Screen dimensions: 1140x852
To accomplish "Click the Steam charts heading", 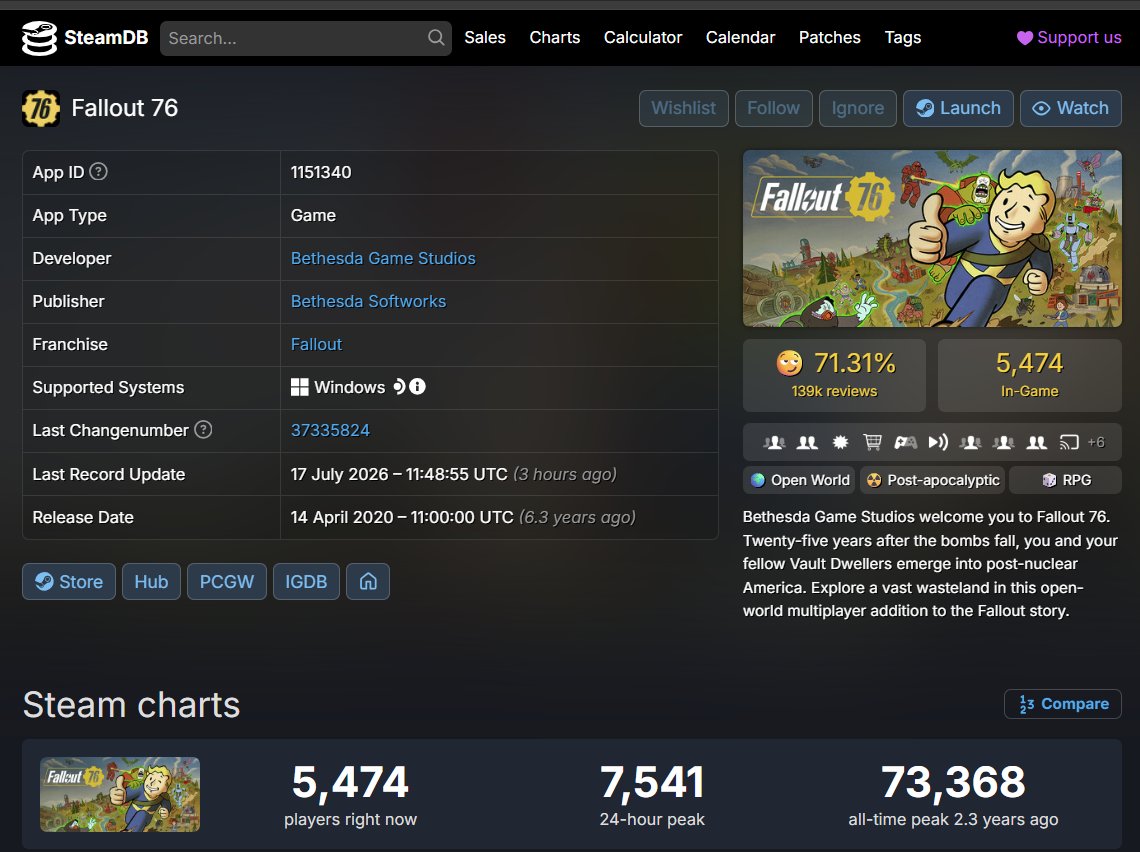I will tap(132, 704).
